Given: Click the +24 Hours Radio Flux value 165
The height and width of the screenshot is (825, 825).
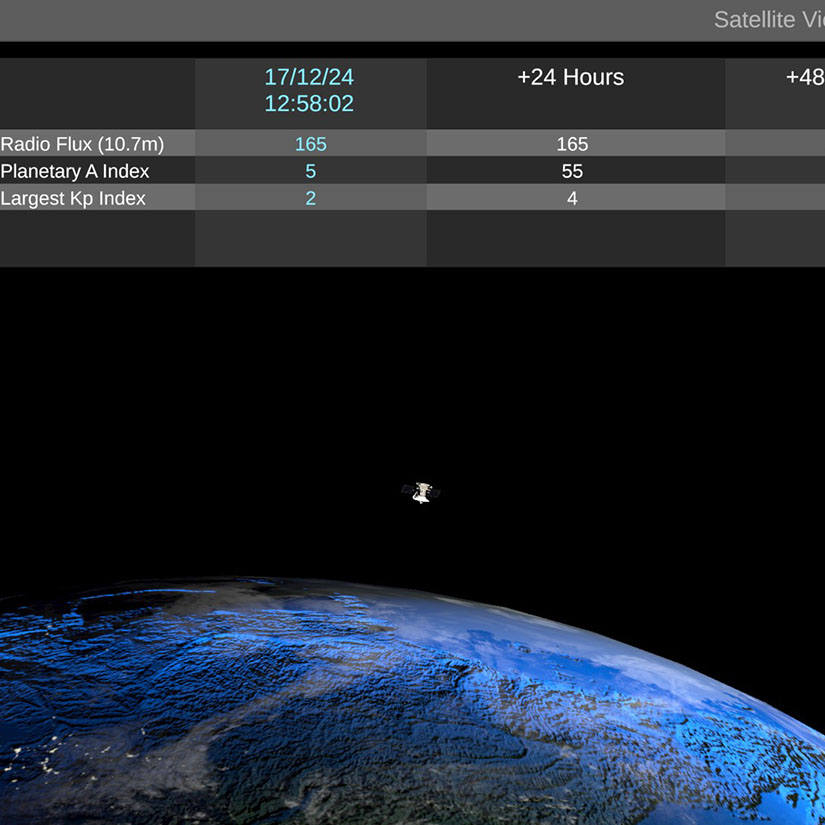Looking at the screenshot, I should (x=571, y=143).
